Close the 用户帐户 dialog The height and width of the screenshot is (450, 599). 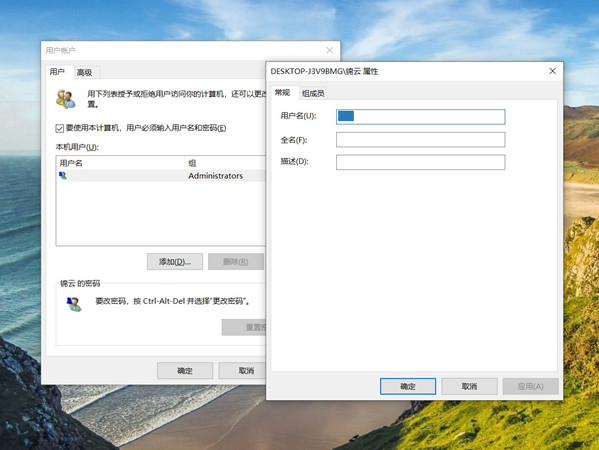click(x=329, y=50)
